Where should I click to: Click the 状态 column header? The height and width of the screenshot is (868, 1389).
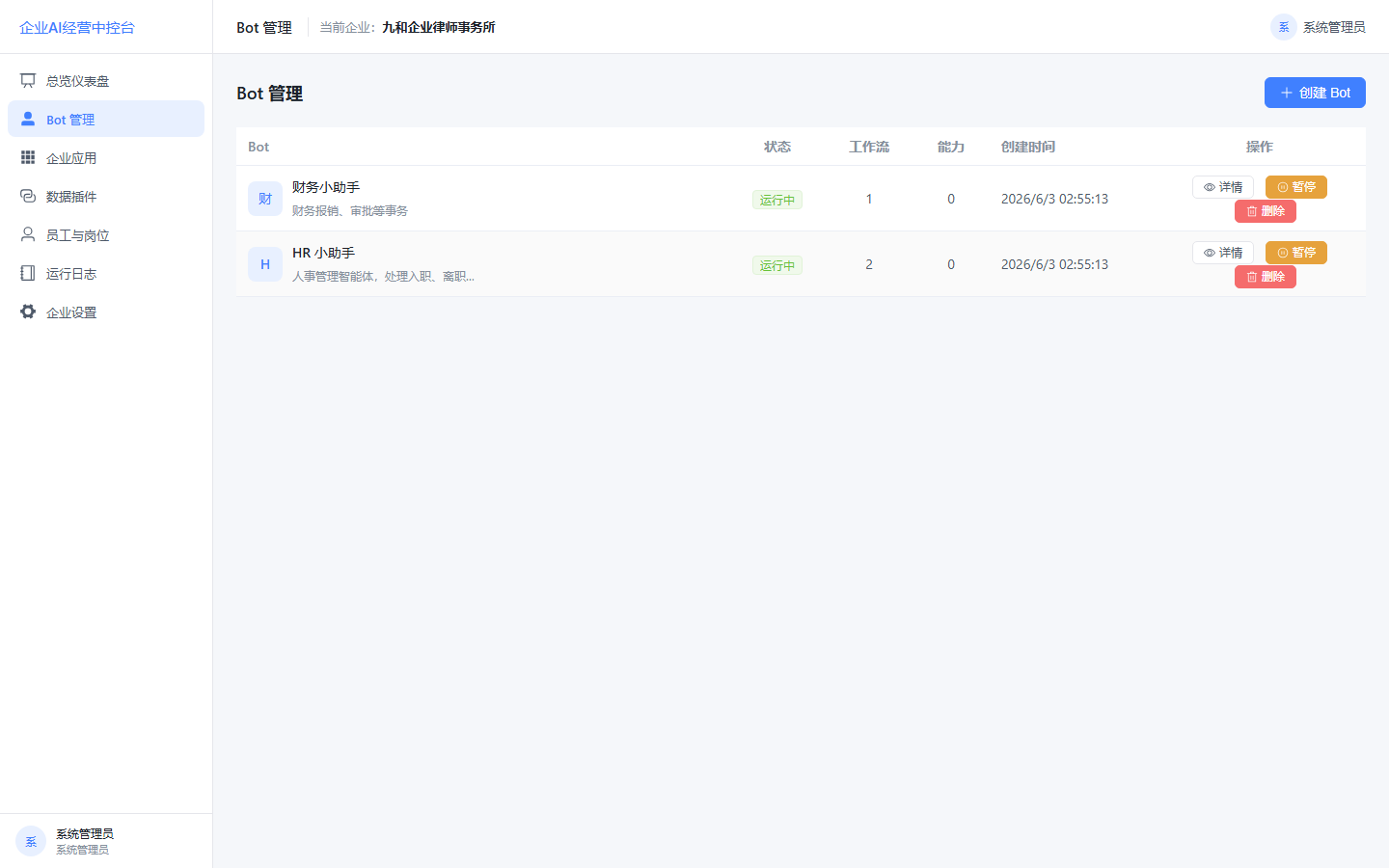777,147
